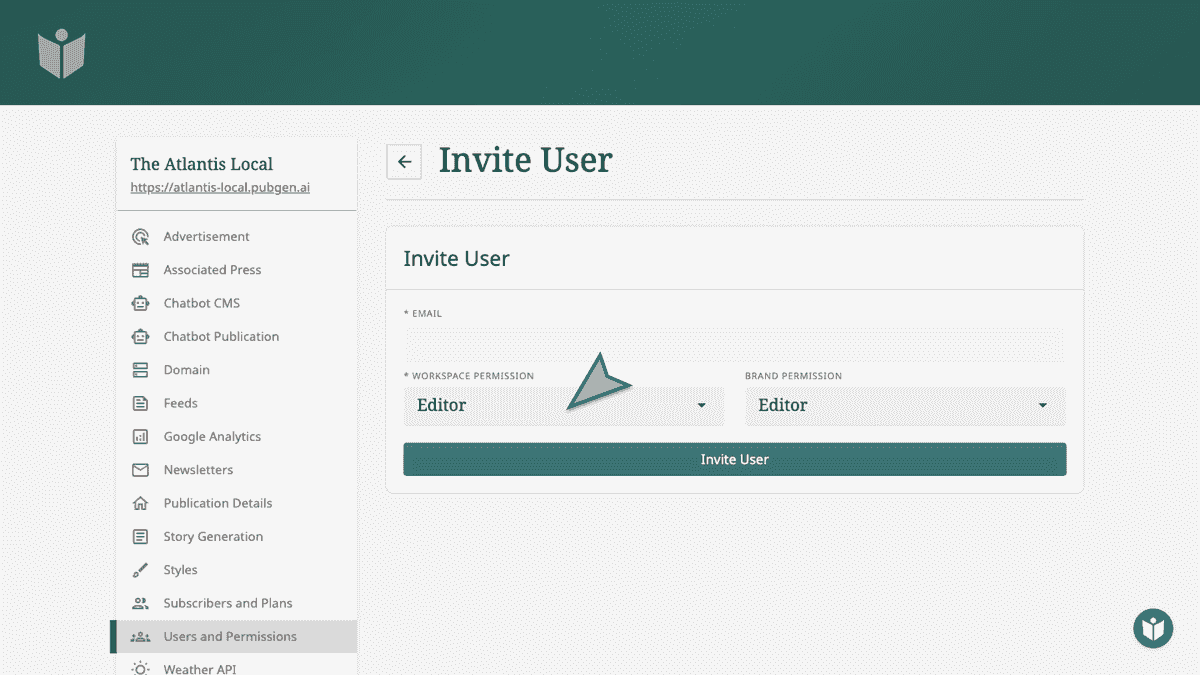Open the atlantis-local.pubgen.ai link
This screenshot has height=675, width=1200.
pos(218,187)
